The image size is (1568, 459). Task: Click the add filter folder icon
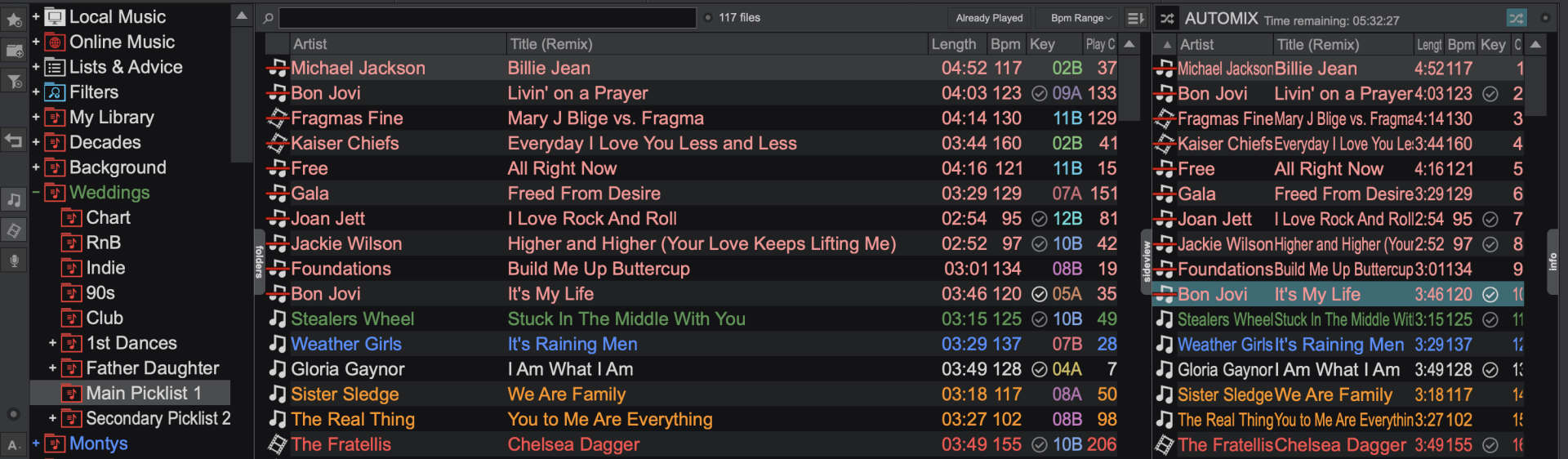14,81
